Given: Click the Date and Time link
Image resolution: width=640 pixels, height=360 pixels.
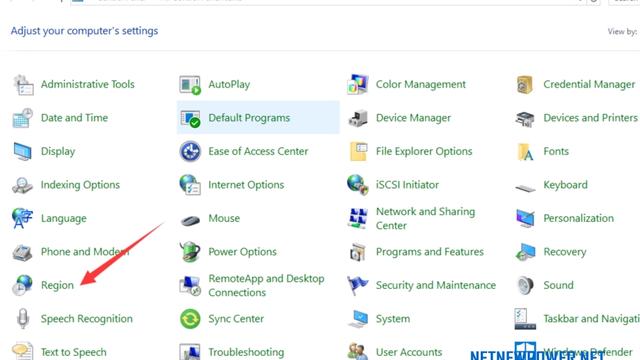Looking at the screenshot, I should tap(75, 118).
